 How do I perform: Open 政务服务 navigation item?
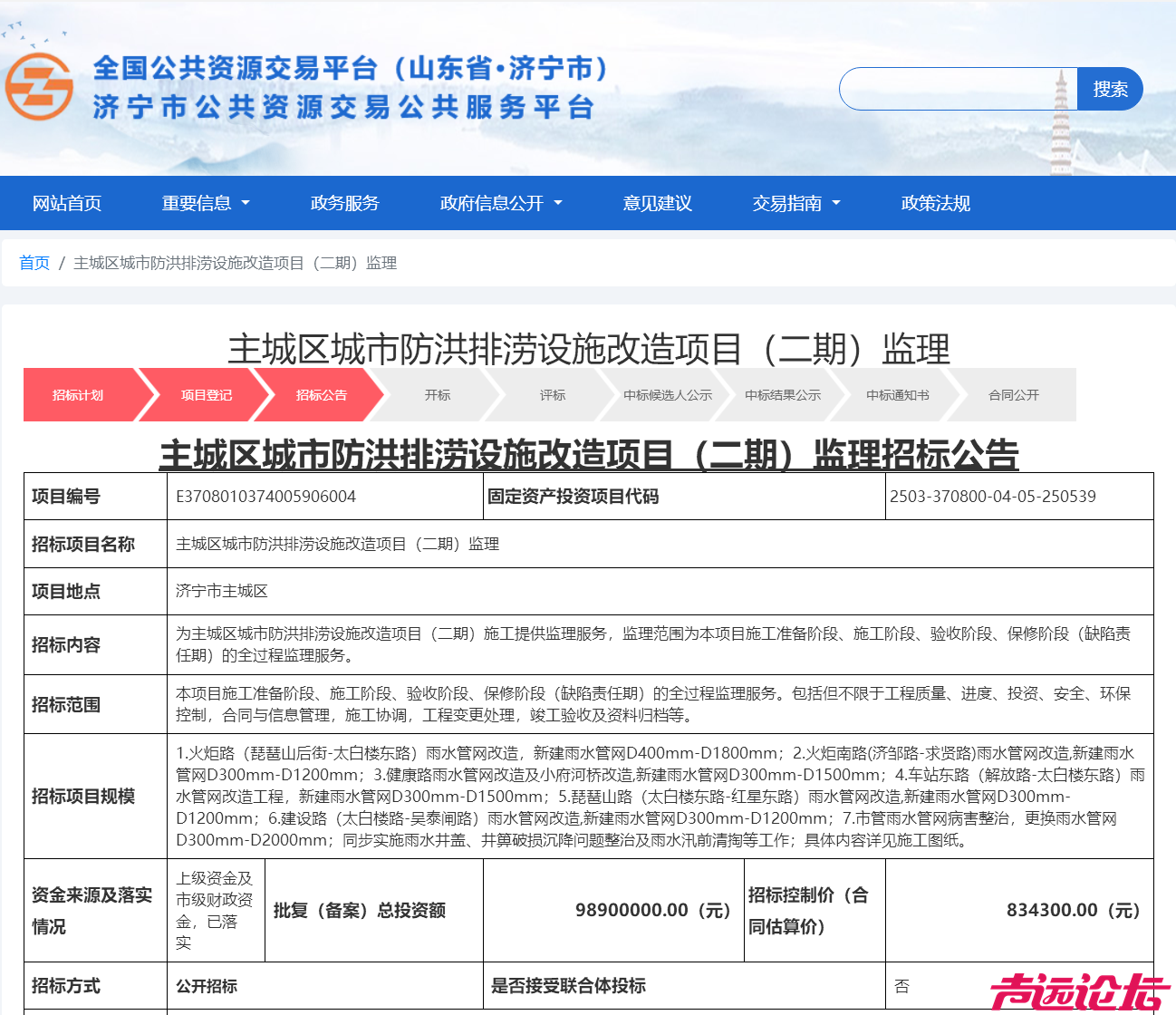(344, 203)
